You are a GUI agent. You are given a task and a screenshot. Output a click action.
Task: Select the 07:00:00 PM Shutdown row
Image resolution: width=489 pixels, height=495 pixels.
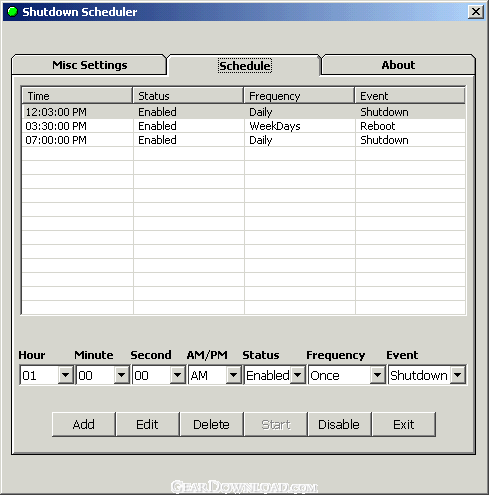click(244, 140)
